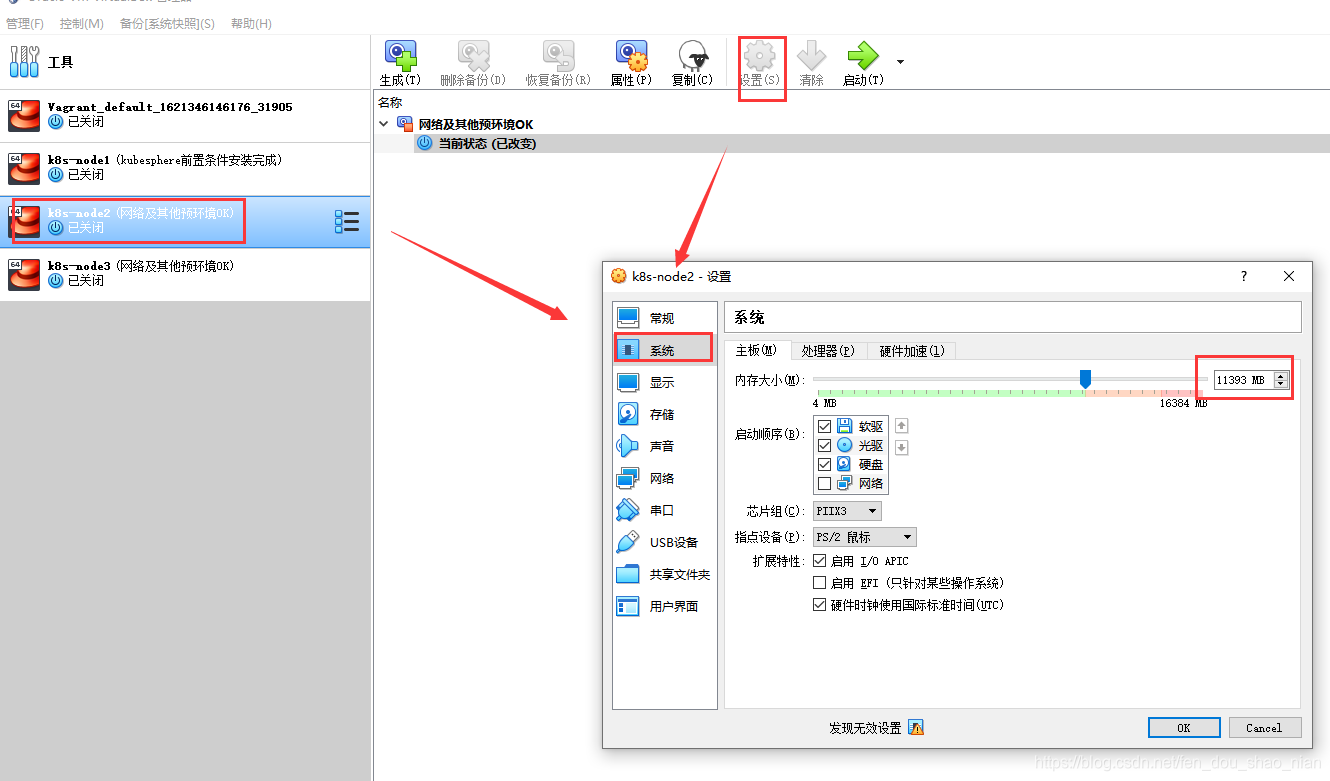Toggle the 启用 I/O APIC checkbox

(x=820, y=561)
